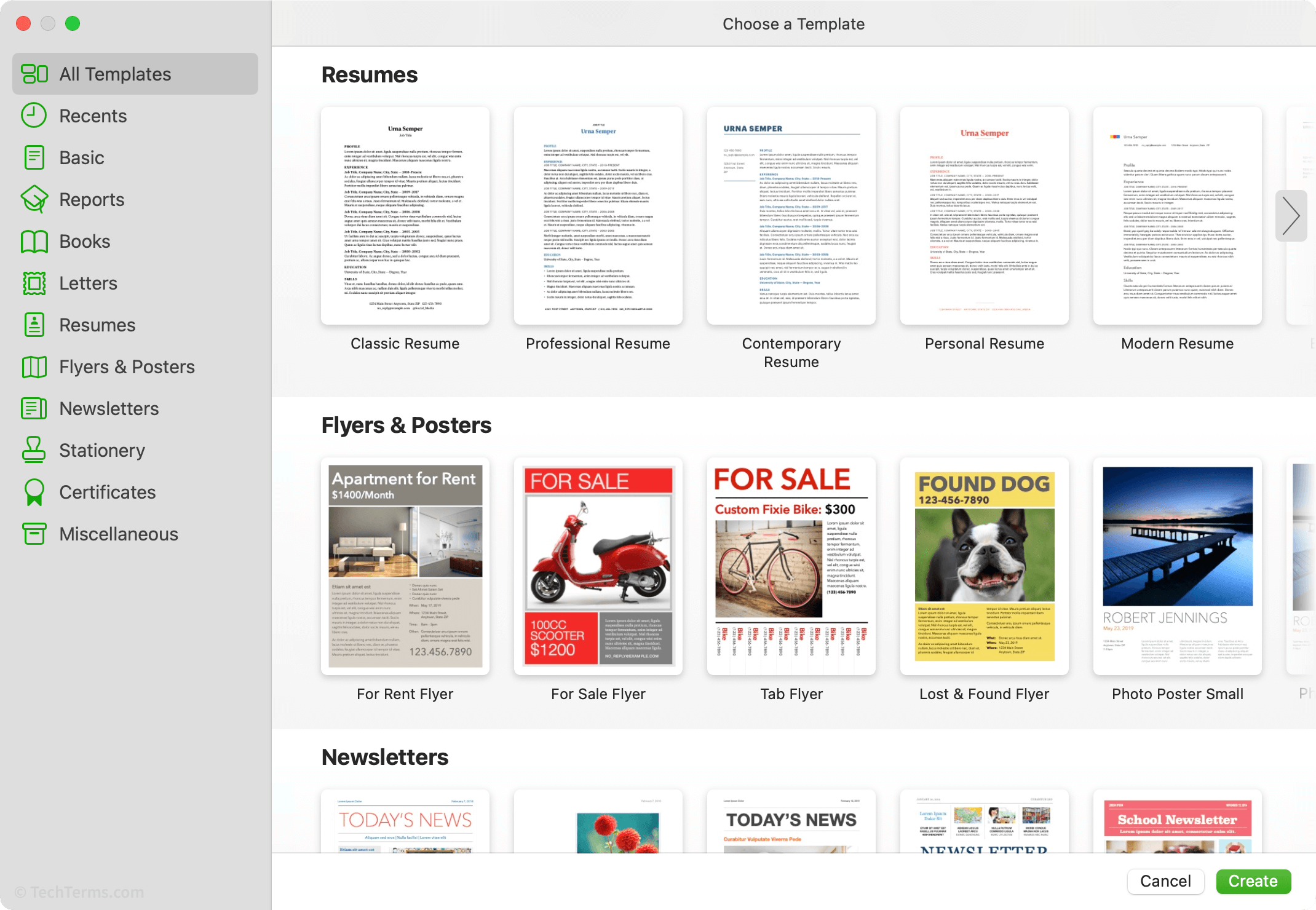Select the Certificates sidebar icon
Viewport: 1316px width, 910px height.
(x=34, y=492)
